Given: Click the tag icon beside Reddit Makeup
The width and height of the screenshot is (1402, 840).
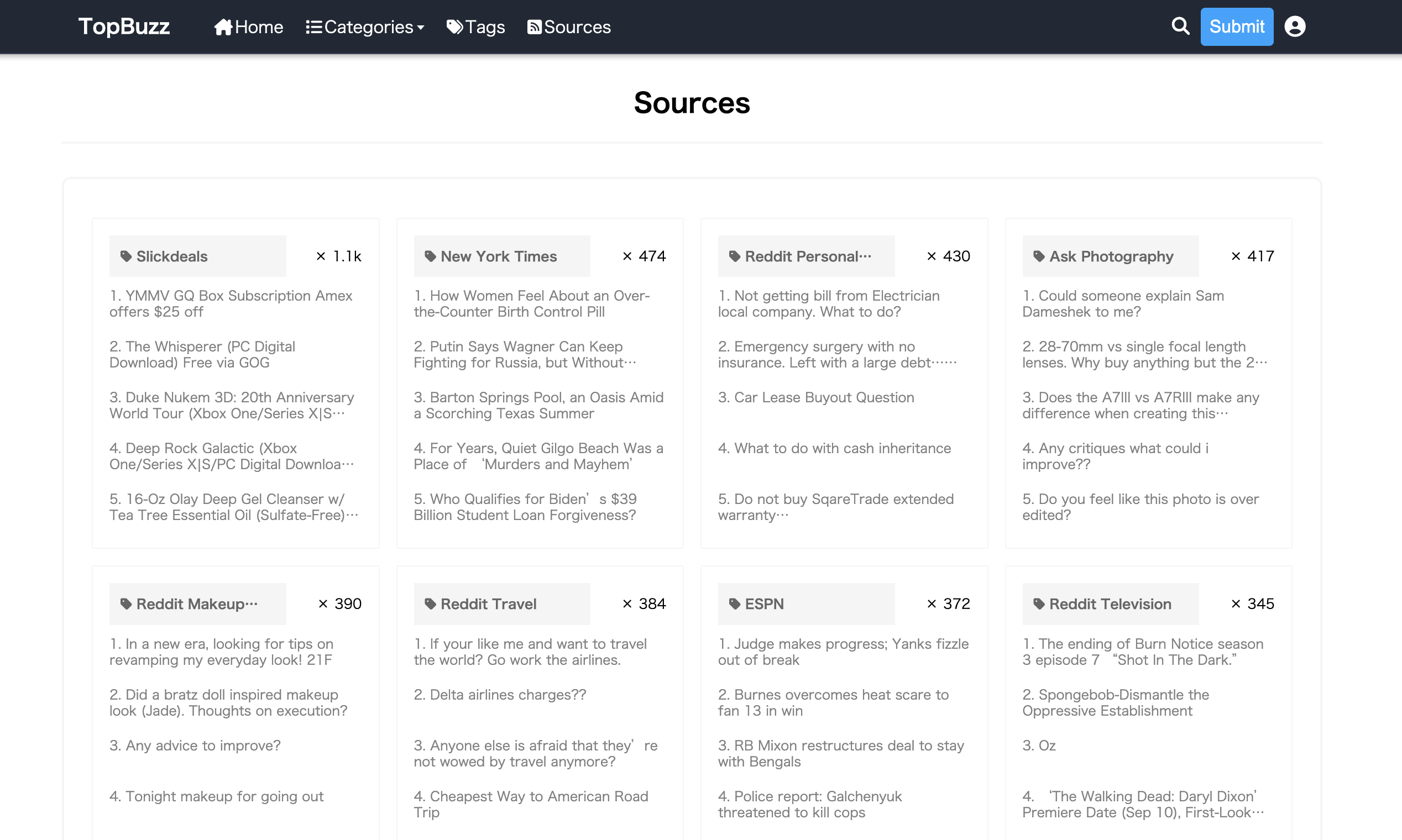Looking at the screenshot, I should (125, 604).
